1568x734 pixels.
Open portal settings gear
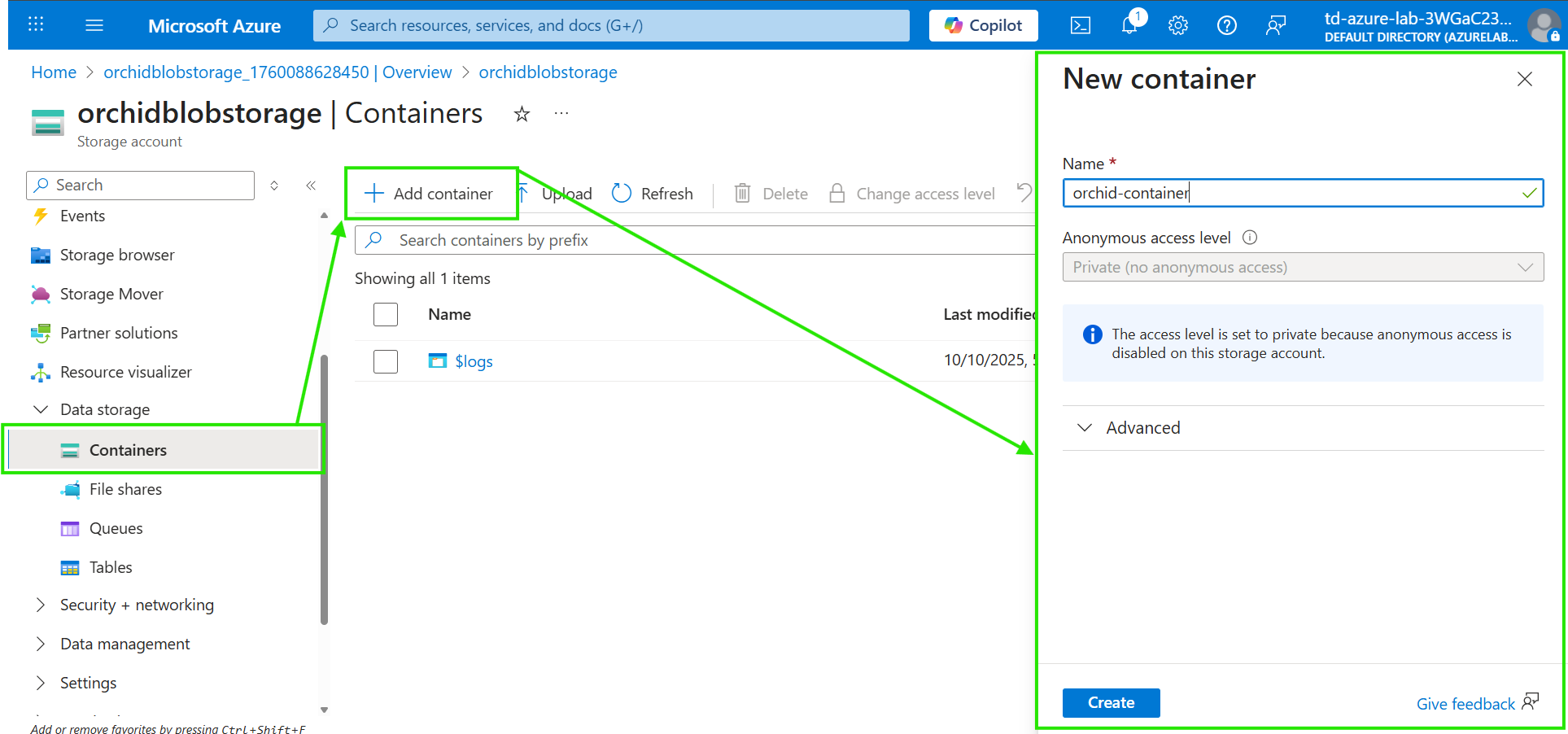click(1177, 25)
